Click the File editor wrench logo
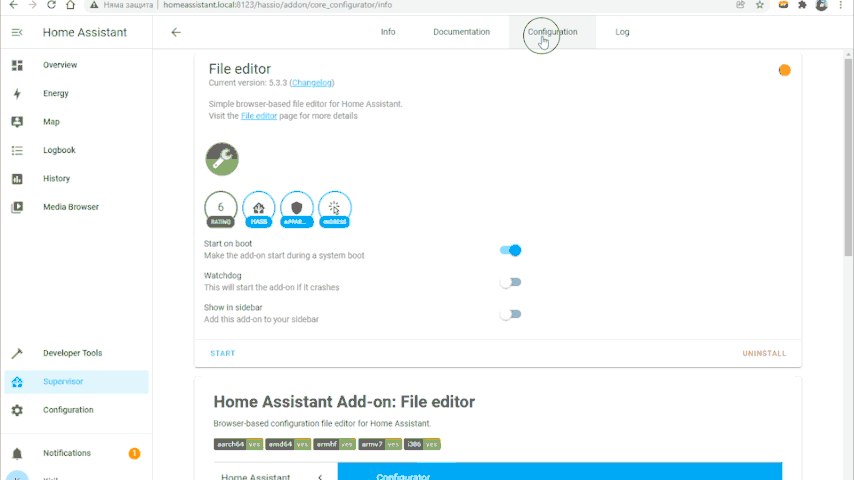 tap(222, 159)
